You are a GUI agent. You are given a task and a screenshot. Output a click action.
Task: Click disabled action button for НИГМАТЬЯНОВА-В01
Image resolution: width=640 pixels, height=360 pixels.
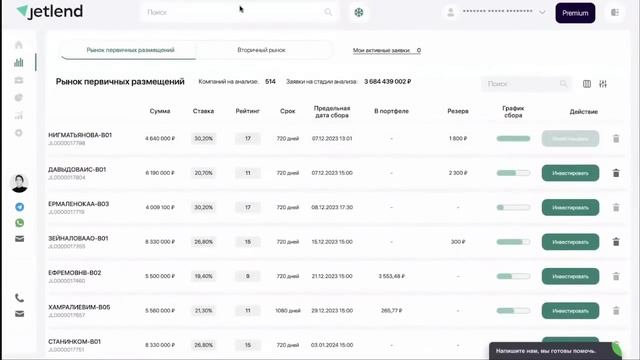(570, 139)
